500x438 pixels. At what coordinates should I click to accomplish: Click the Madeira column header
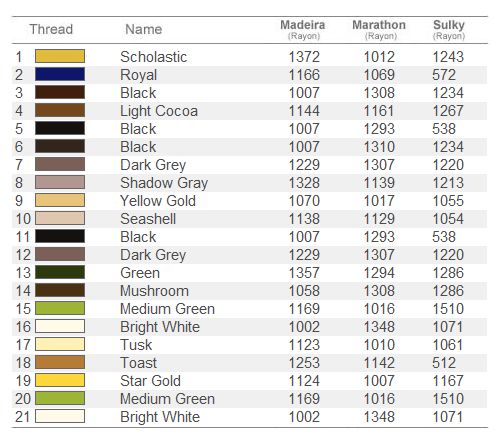coord(303,29)
